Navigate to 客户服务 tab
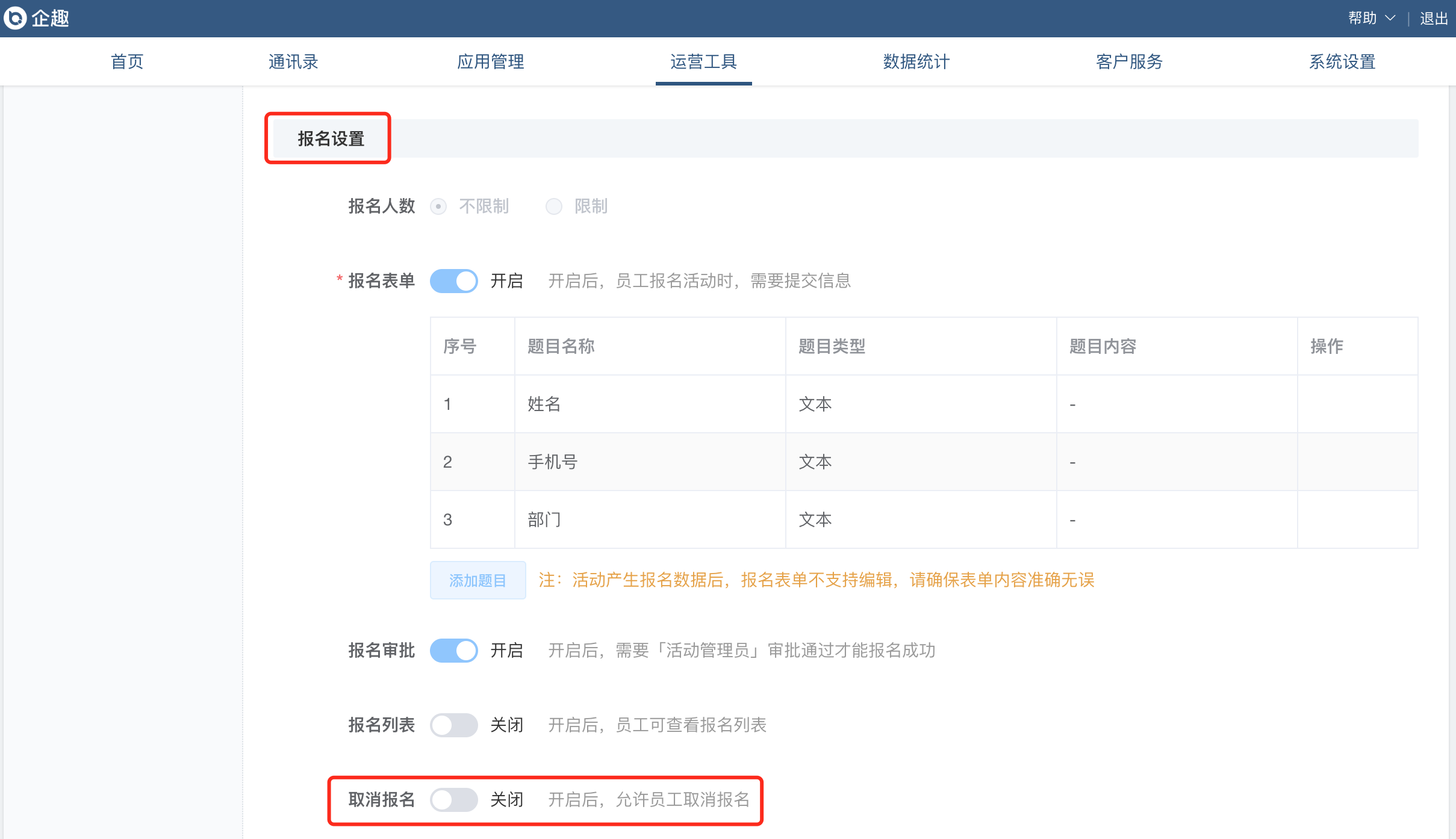Image resolution: width=1456 pixels, height=839 pixels. (x=1129, y=61)
